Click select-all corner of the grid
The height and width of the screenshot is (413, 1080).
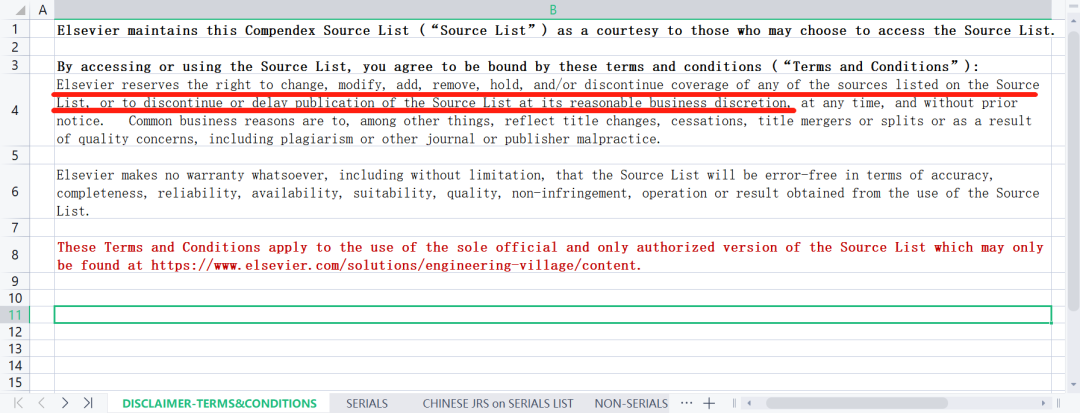15,10
